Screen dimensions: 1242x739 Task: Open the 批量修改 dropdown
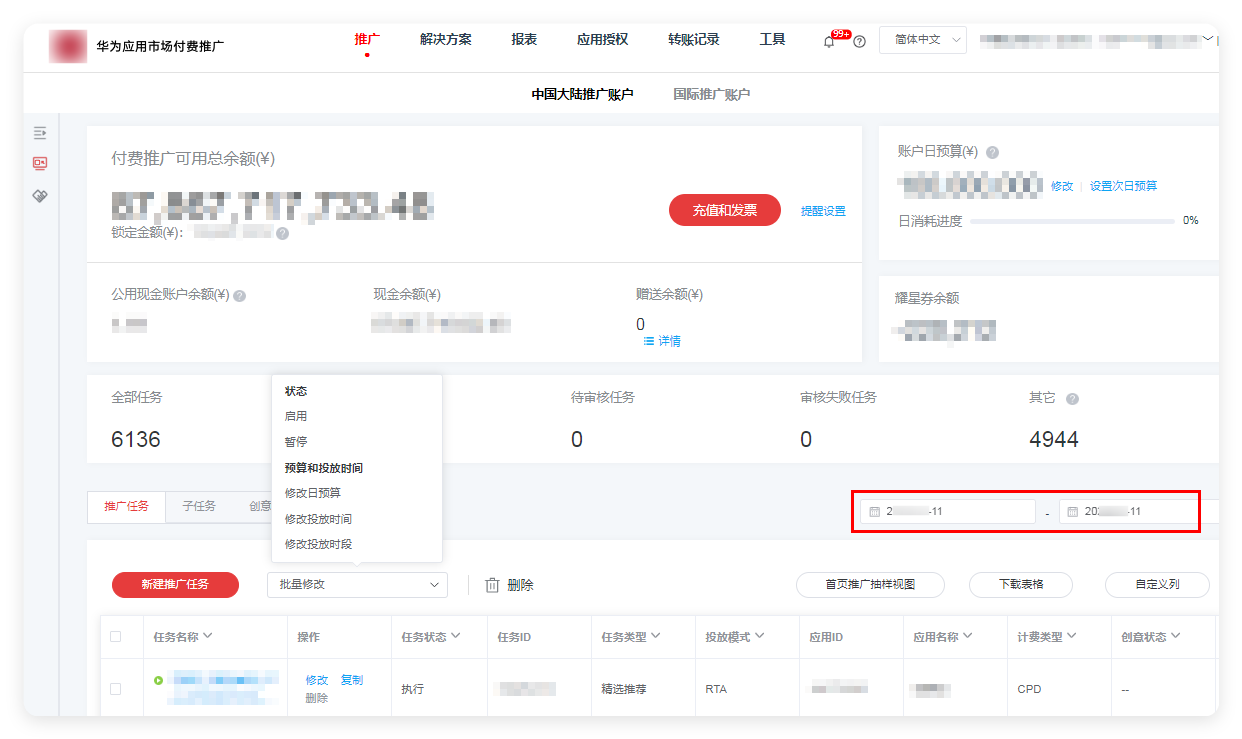357,585
